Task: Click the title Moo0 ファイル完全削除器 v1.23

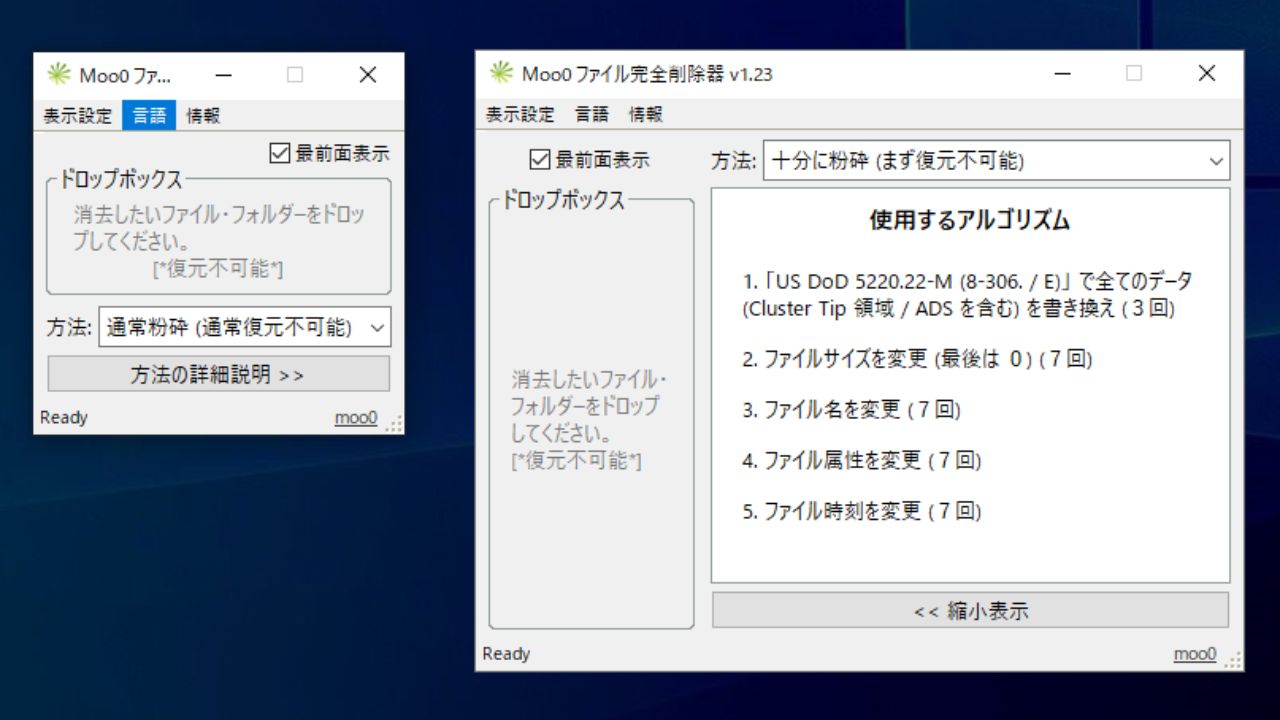Action: 647,74
